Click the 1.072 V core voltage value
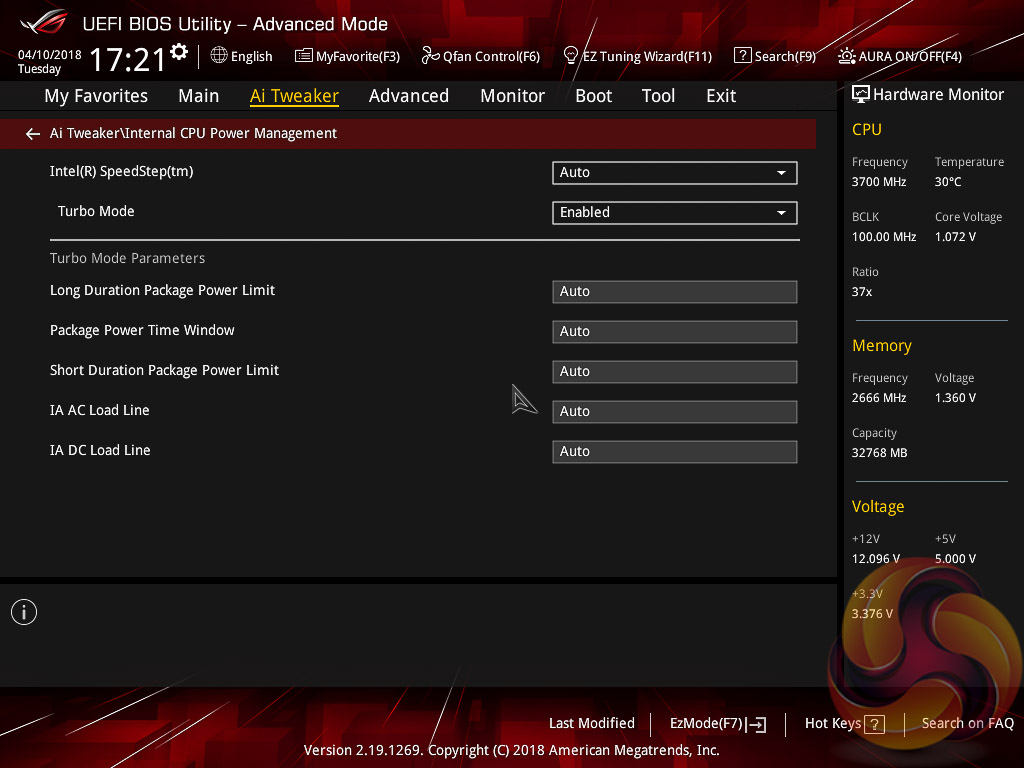This screenshot has height=768, width=1024. [955, 236]
